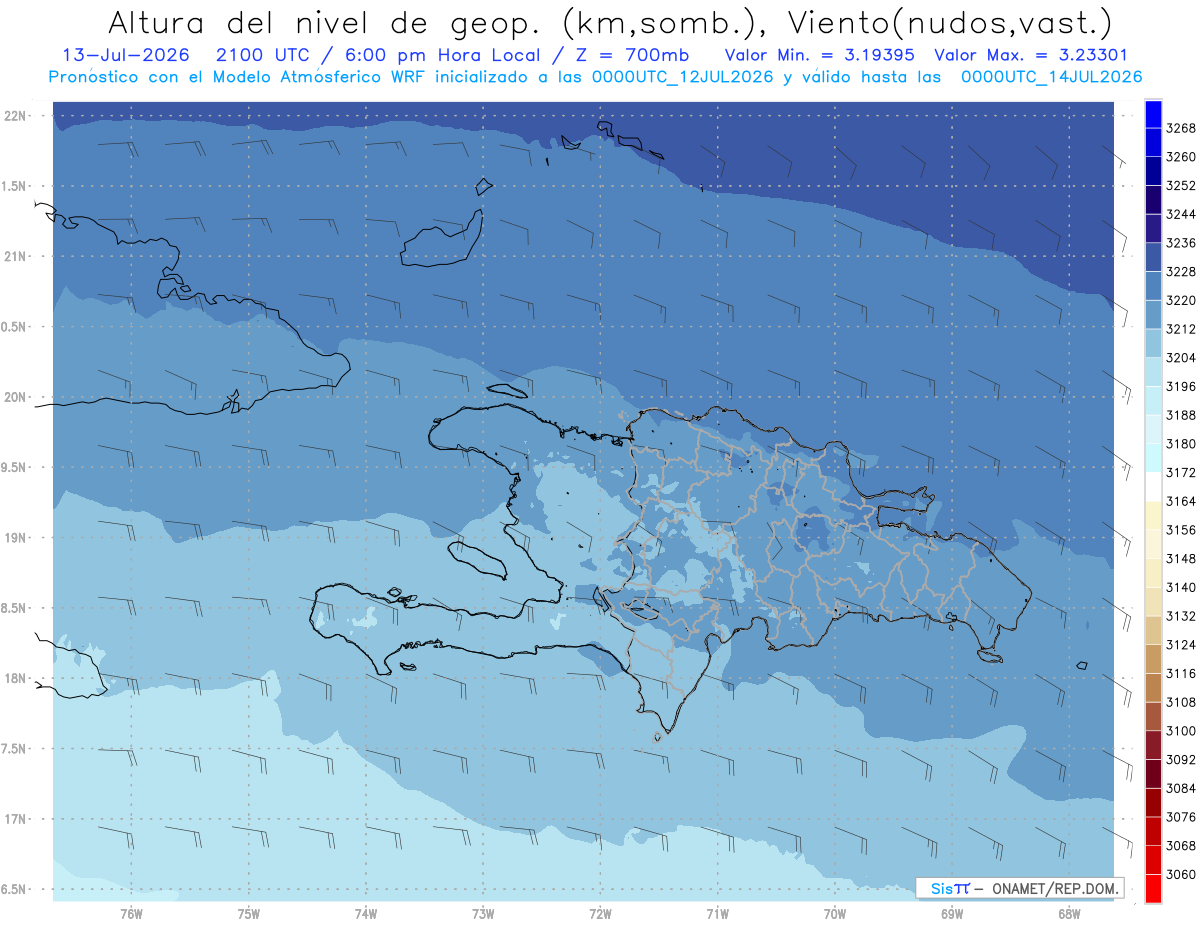
Task: Click the 'ONAMET/REP.DOM.' credit label
Action: click(1055, 888)
